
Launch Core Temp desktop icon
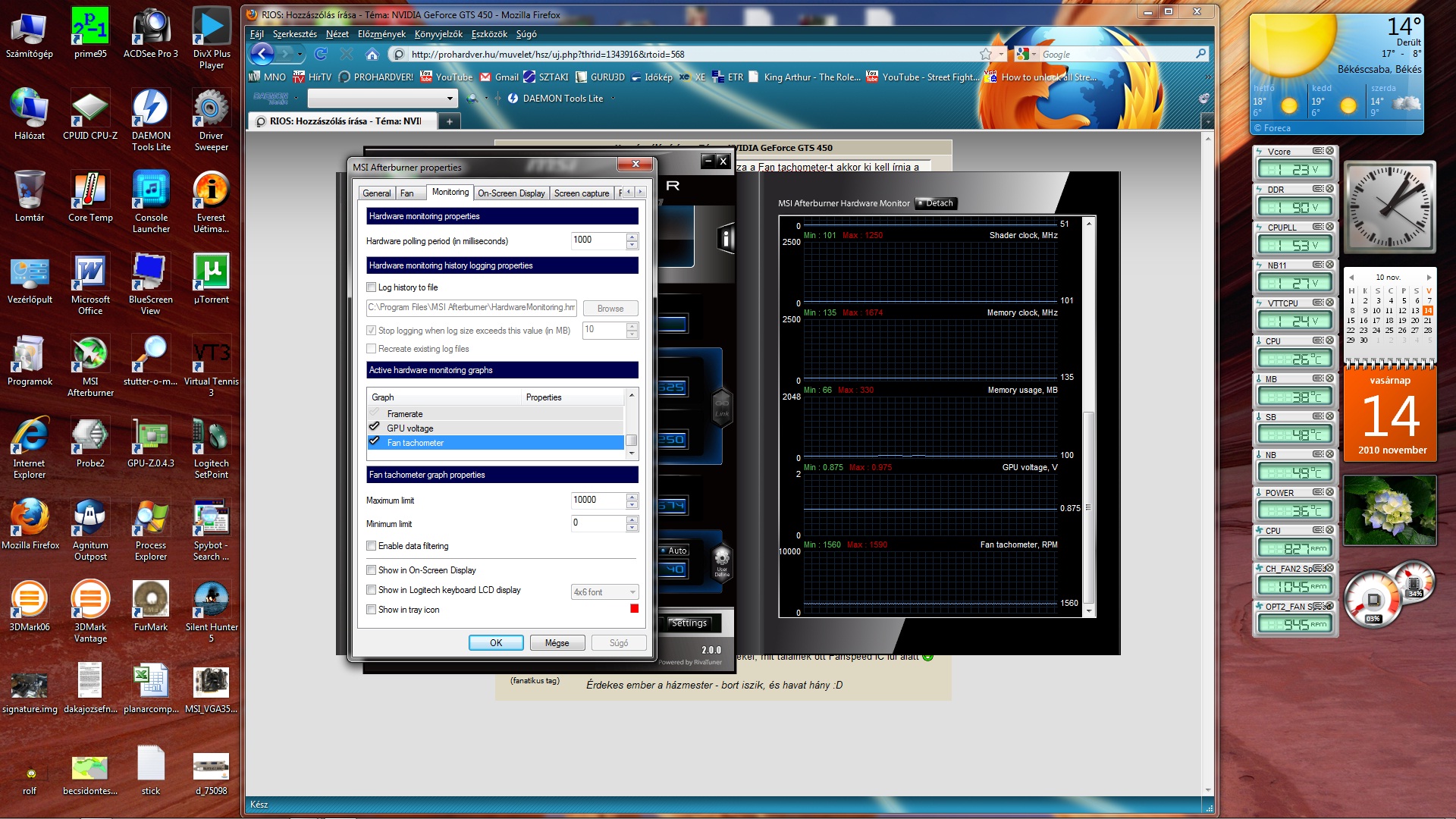point(90,196)
